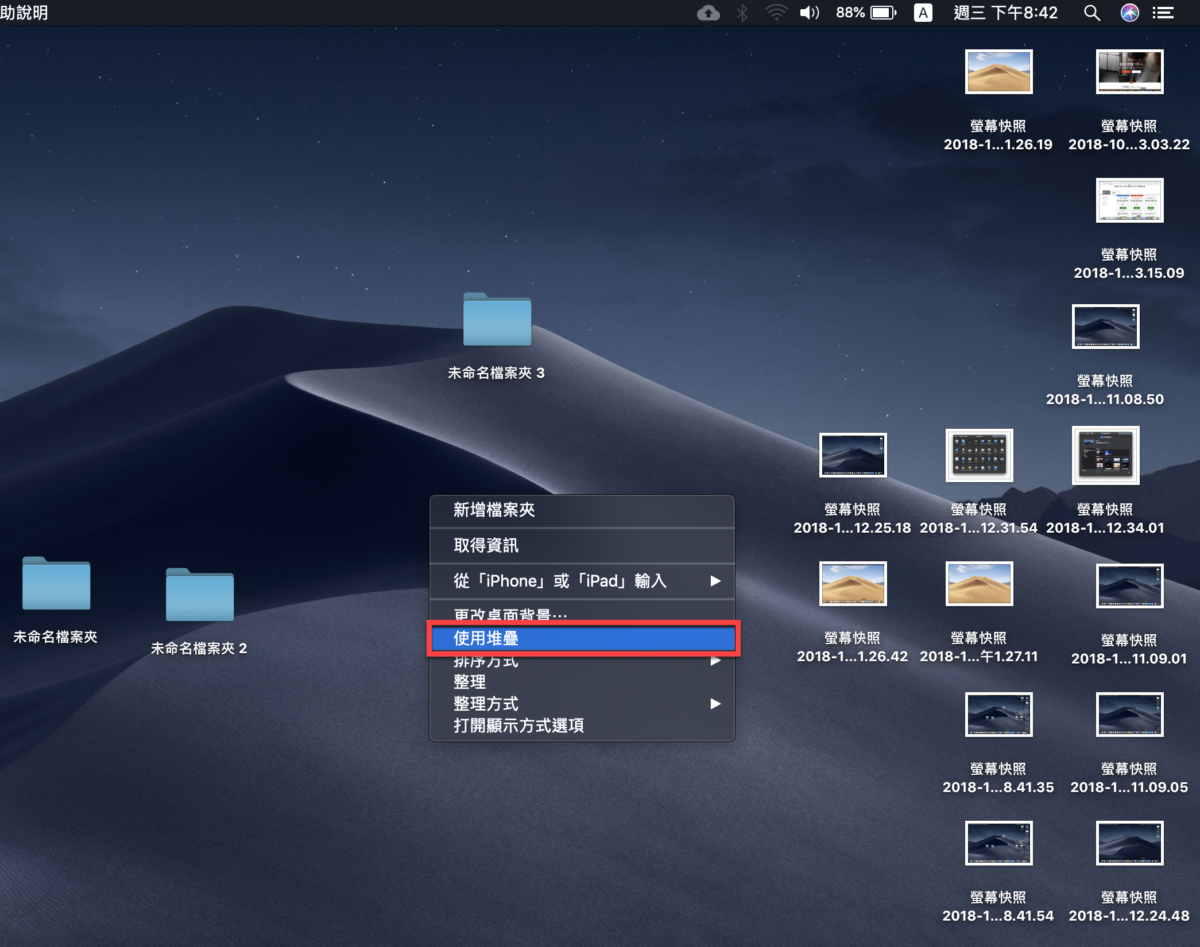Expand the 從「iPhone」或「iPad」輸入 submenu

tap(582, 581)
